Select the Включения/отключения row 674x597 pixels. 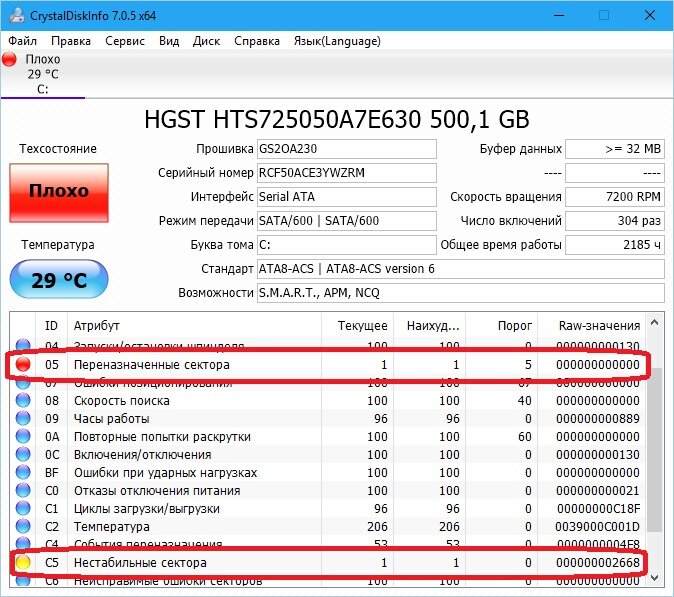point(328,455)
